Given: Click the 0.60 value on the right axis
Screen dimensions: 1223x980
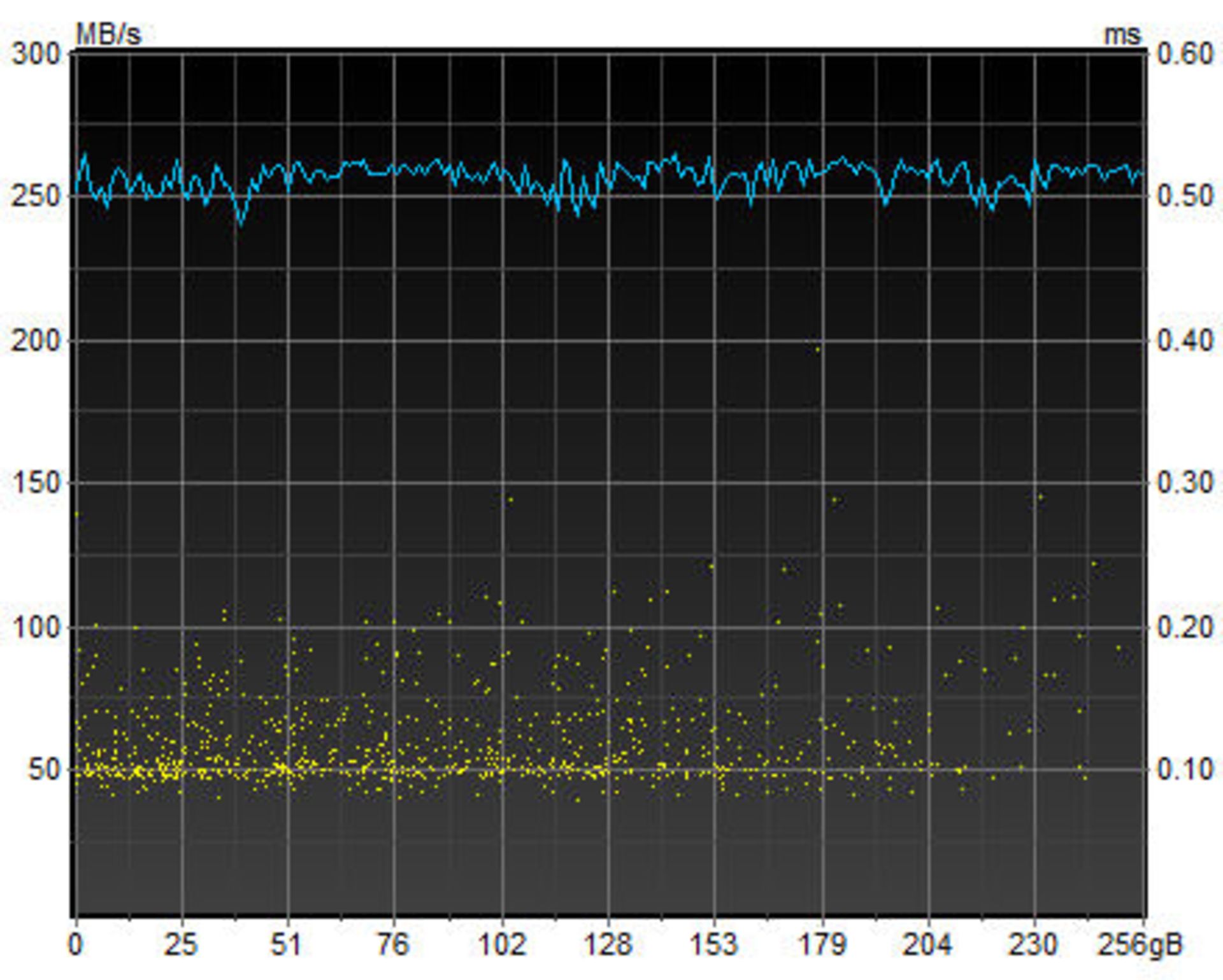Looking at the screenshot, I should (x=1185, y=53).
